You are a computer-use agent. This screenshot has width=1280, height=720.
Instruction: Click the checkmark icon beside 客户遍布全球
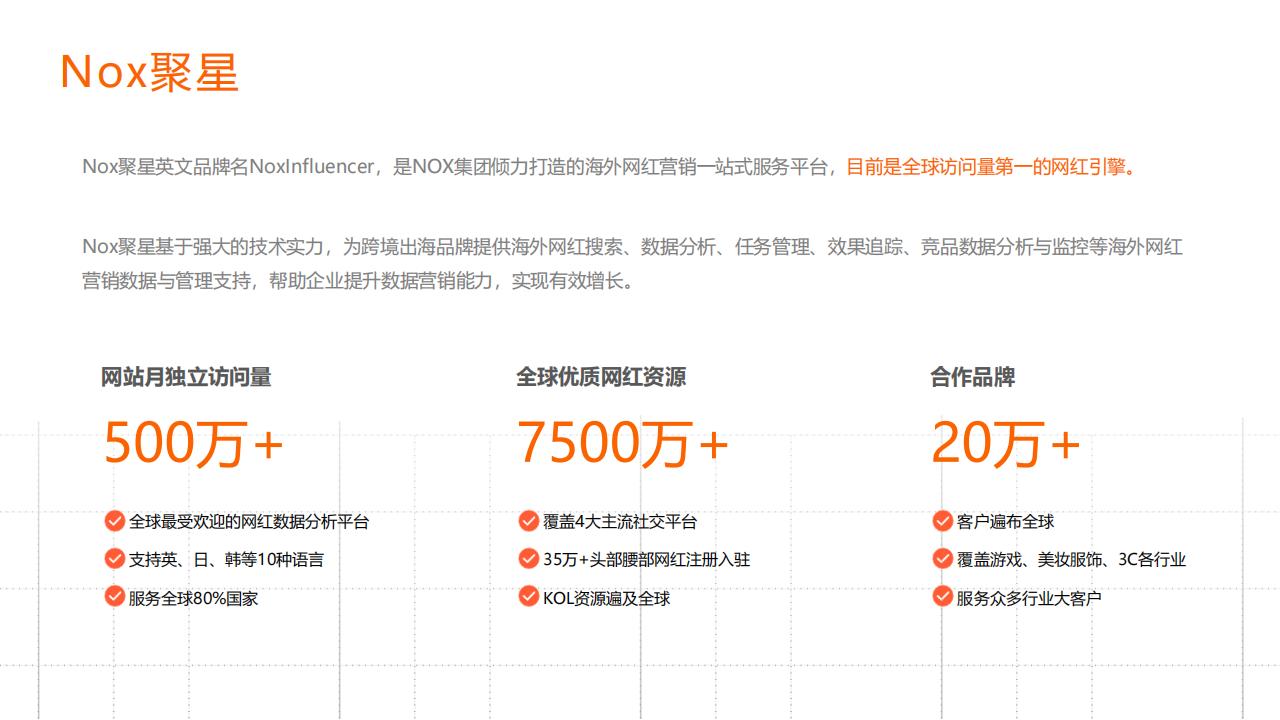942,520
